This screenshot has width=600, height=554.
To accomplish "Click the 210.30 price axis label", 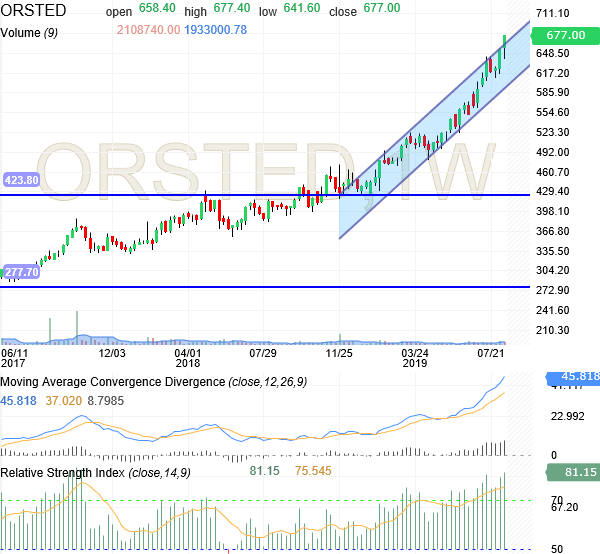I will point(553,330).
